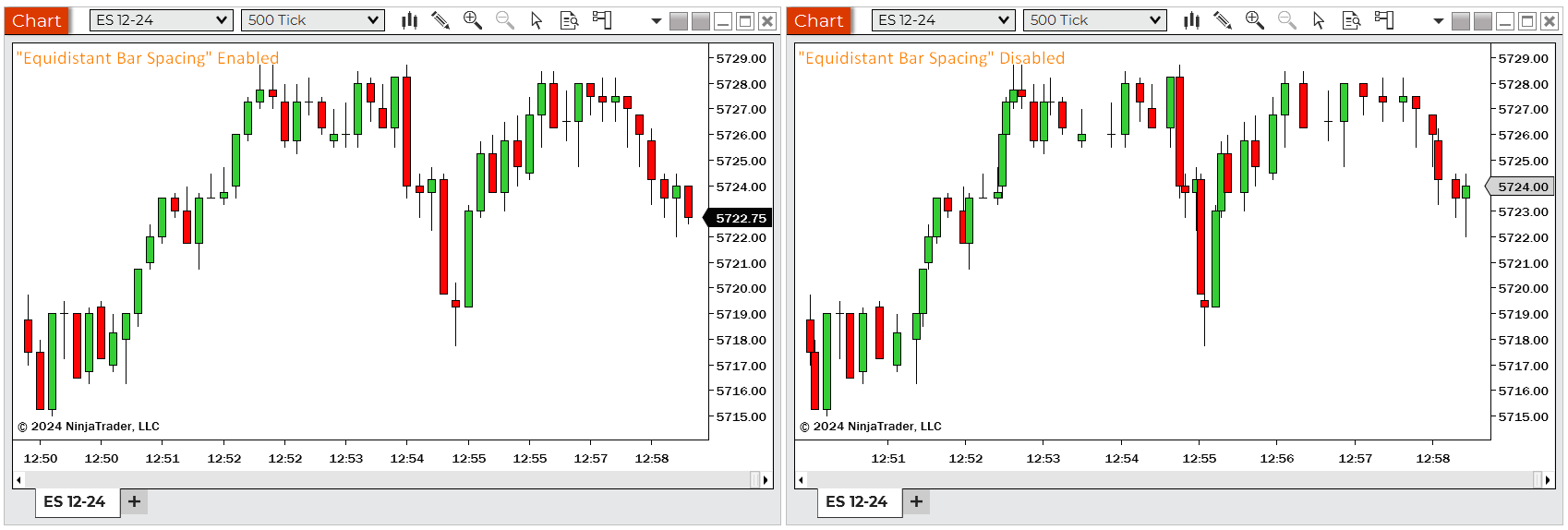
Task: Add new tab with plus, right chart
Action: point(917,501)
